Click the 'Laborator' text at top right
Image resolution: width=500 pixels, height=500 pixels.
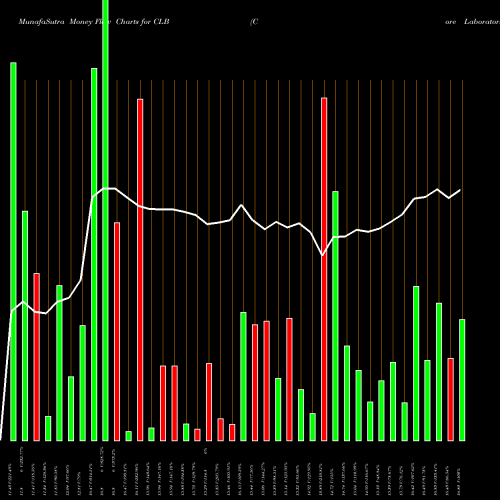point(482,22)
